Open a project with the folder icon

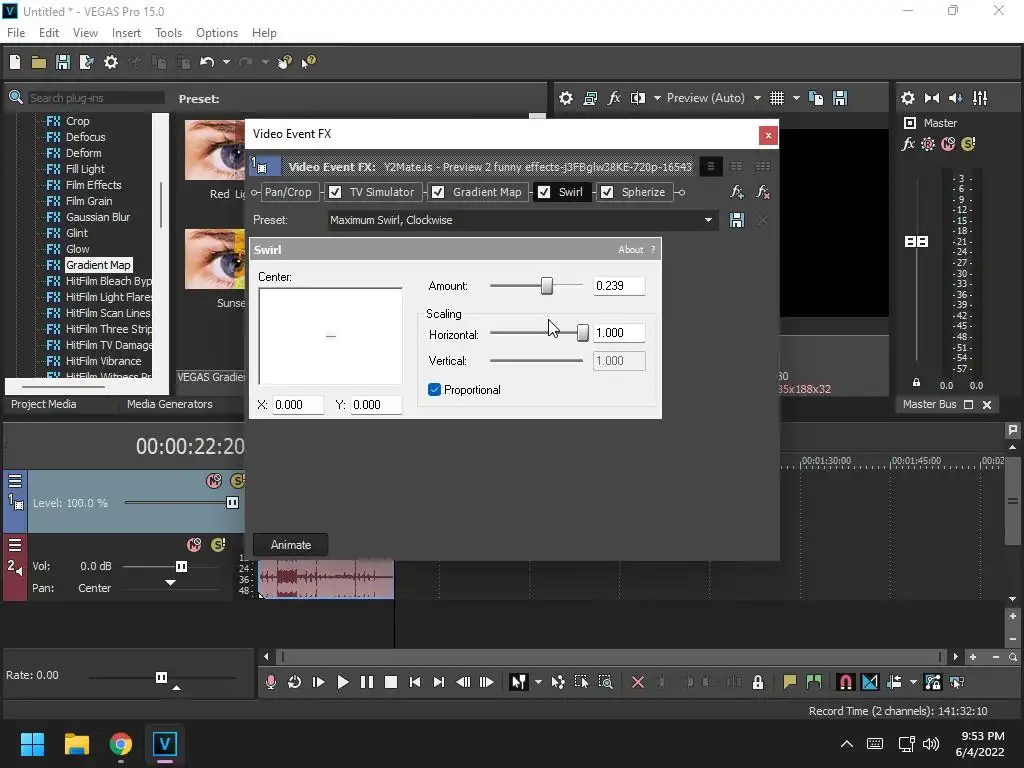[39, 62]
